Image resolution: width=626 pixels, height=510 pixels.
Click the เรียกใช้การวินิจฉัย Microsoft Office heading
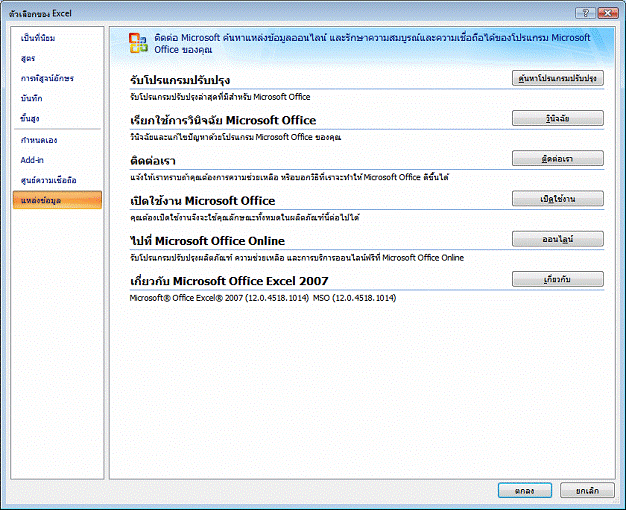tap(223, 120)
